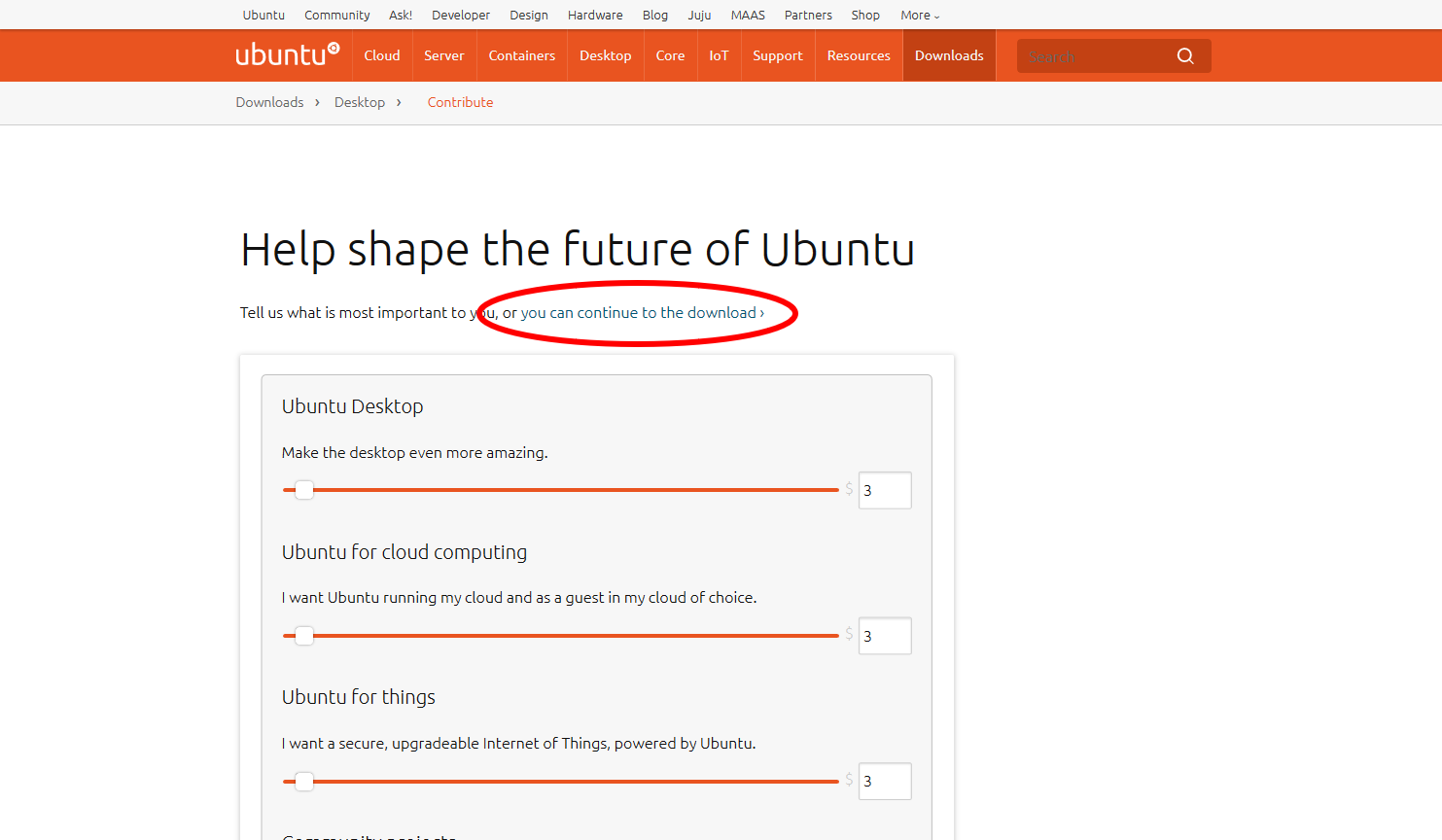Image resolution: width=1442 pixels, height=840 pixels.
Task: Click the Ubuntu for things slider handle
Action: pos(304,782)
